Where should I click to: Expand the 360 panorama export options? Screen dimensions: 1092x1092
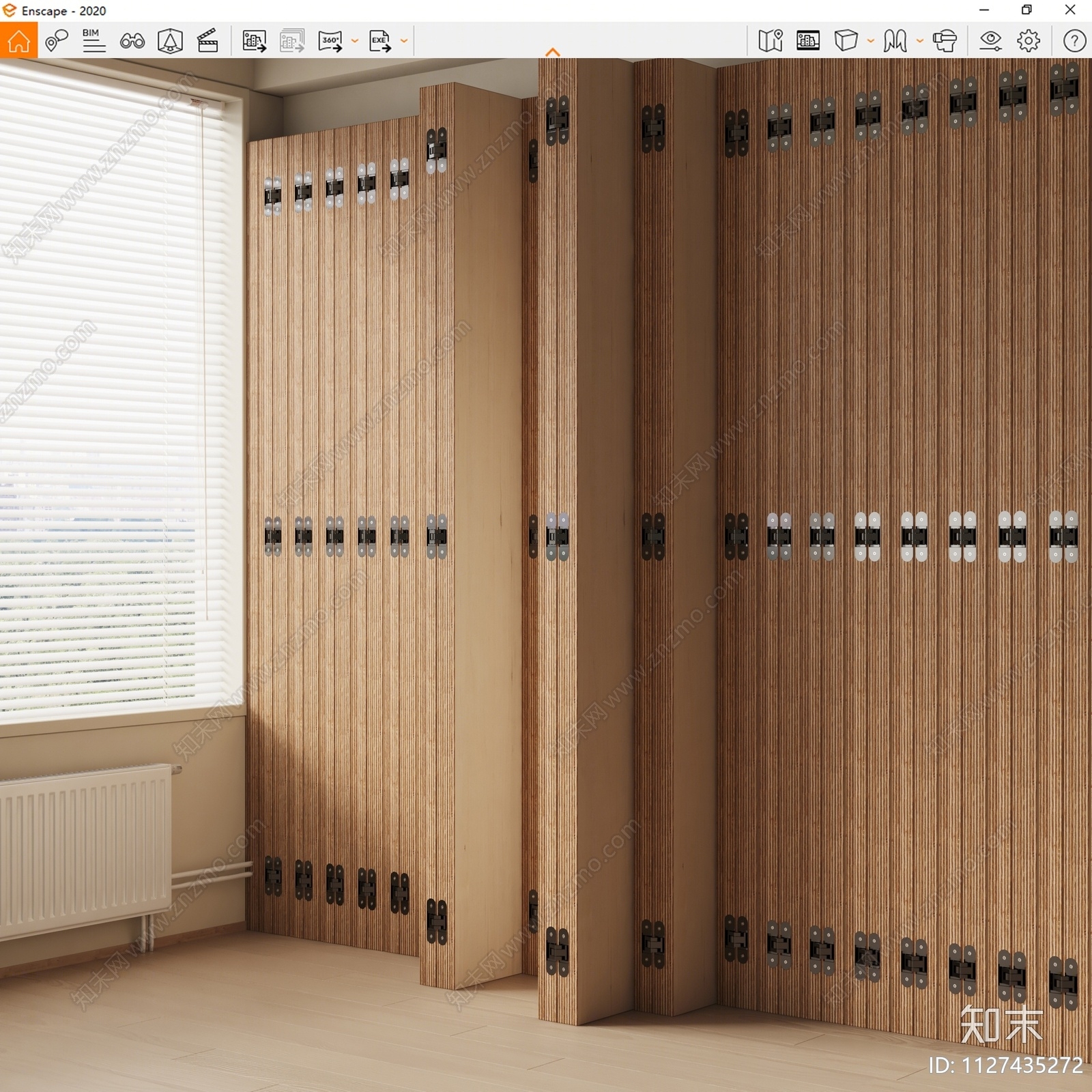tap(355, 41)
